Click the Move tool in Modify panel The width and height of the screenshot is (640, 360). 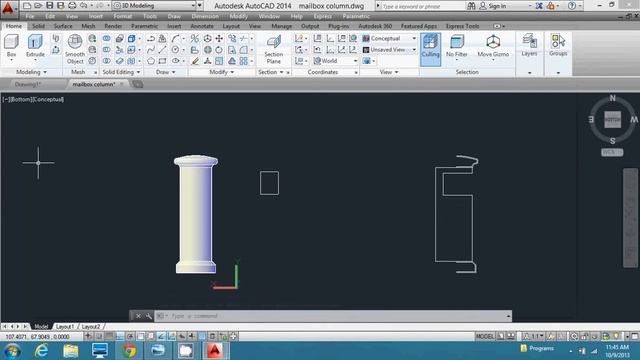(x=219, y=38)
